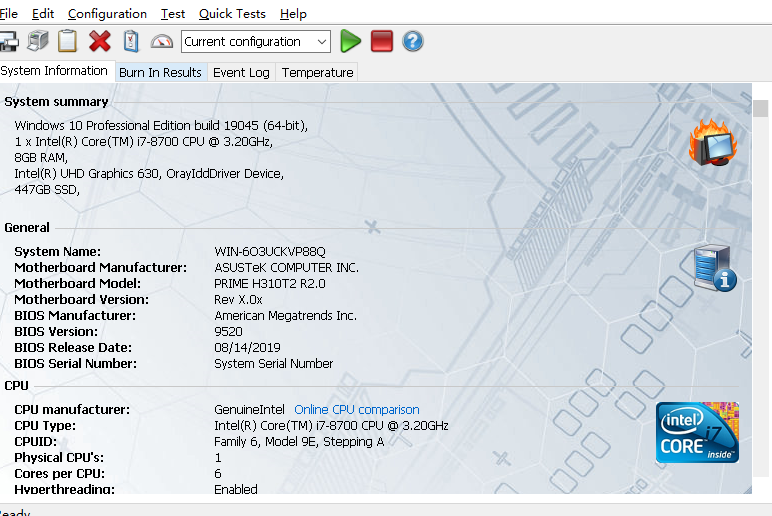Select the BIOS release date 08/14/2019
772x516 pixels.
pos(247,348)
